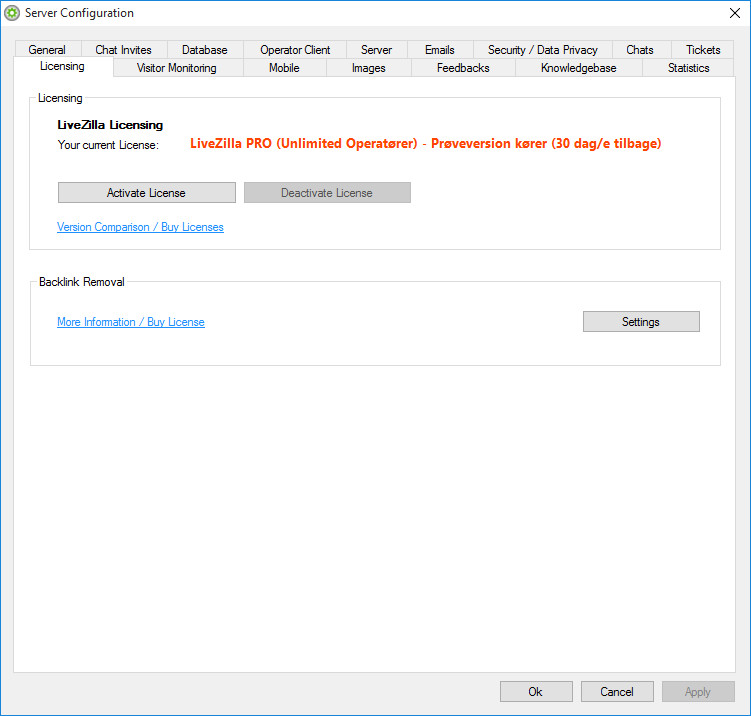This screenshot has width=751, height=716.
Task: Open the Knowledgebase tab
Action: click(x=579, y=68)
